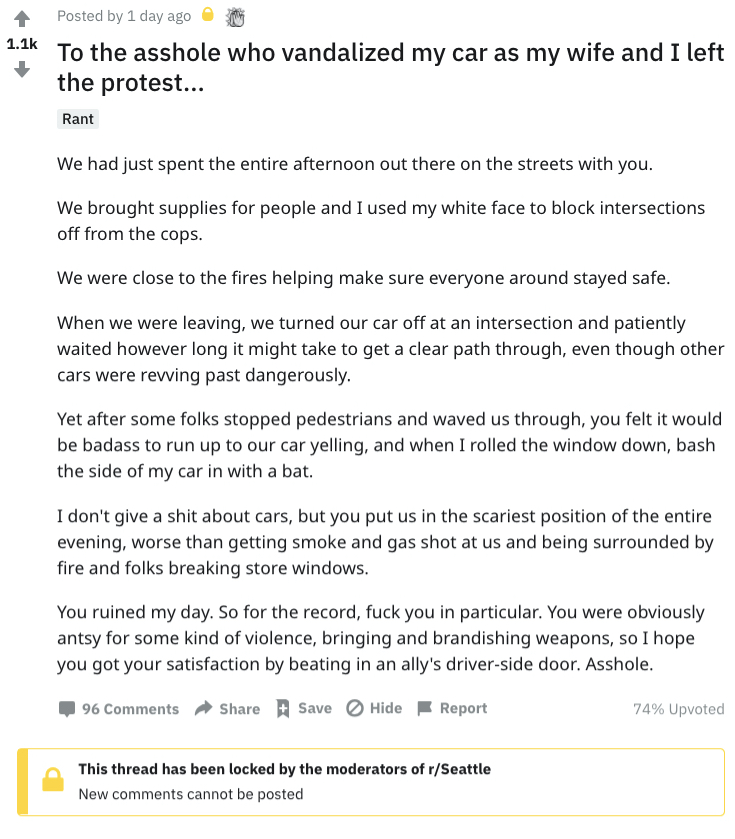Click the Hide text button
The width and height of the screenshot is (735, 839).
386,708
